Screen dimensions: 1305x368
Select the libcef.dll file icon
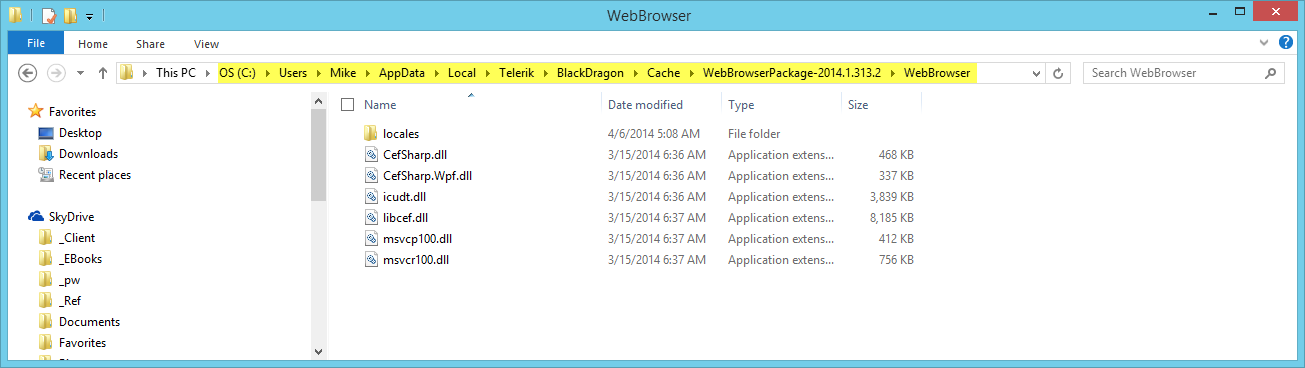tap(371, 217)
